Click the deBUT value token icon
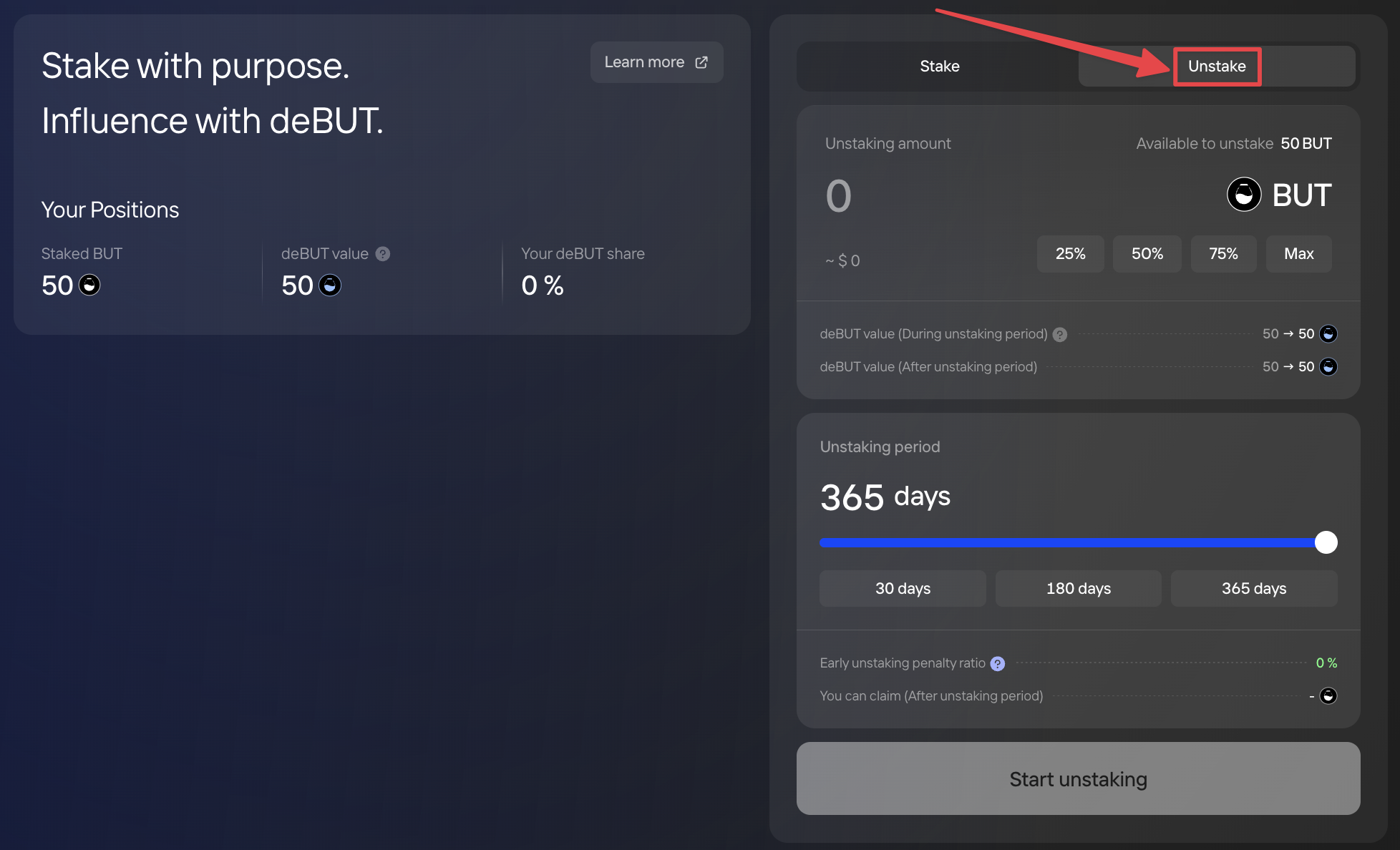The height and width of the screenshot is (850, 1400). (330, 285)
